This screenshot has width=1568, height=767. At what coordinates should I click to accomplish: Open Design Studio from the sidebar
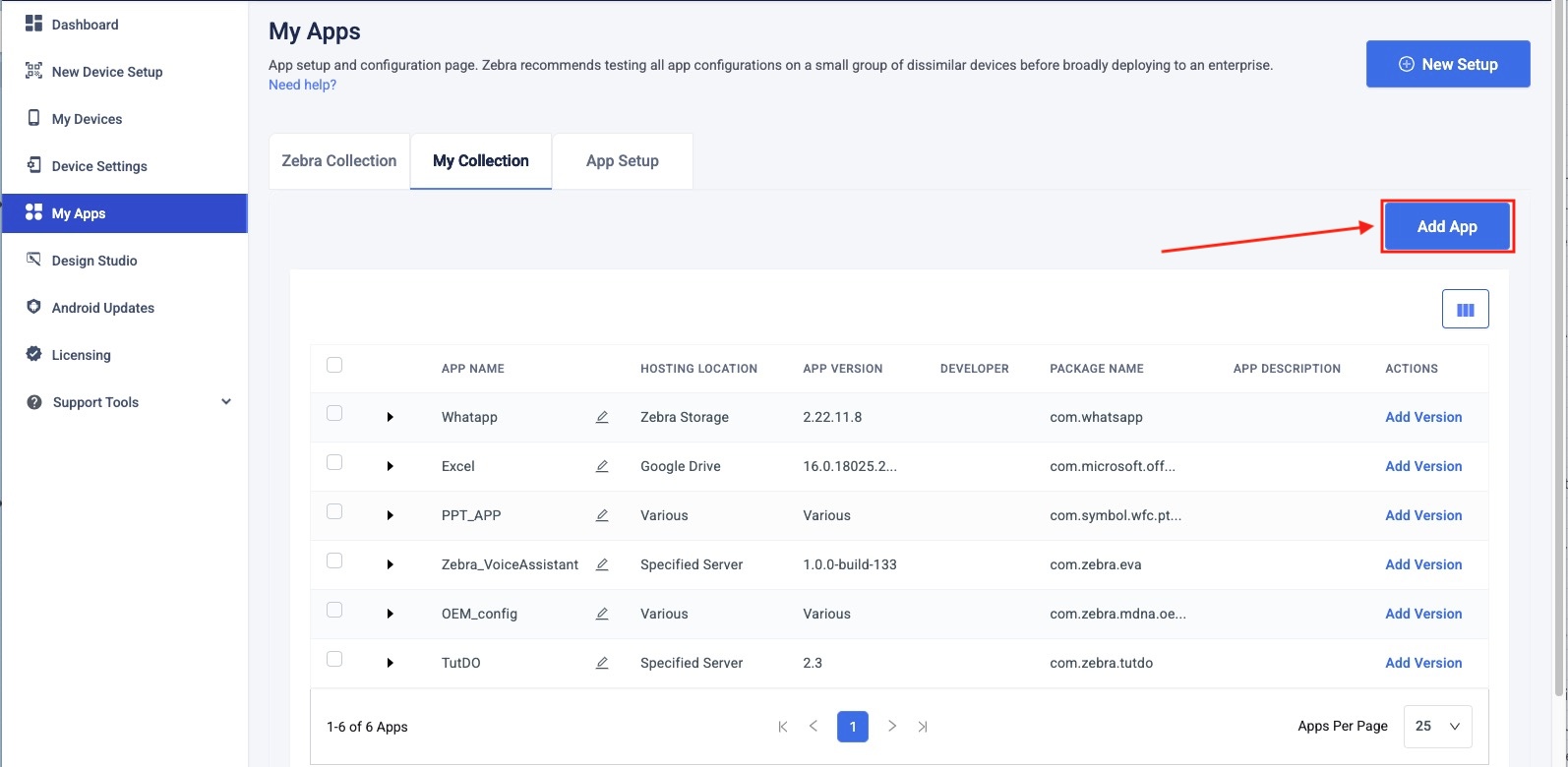click(x=94, y=261)
